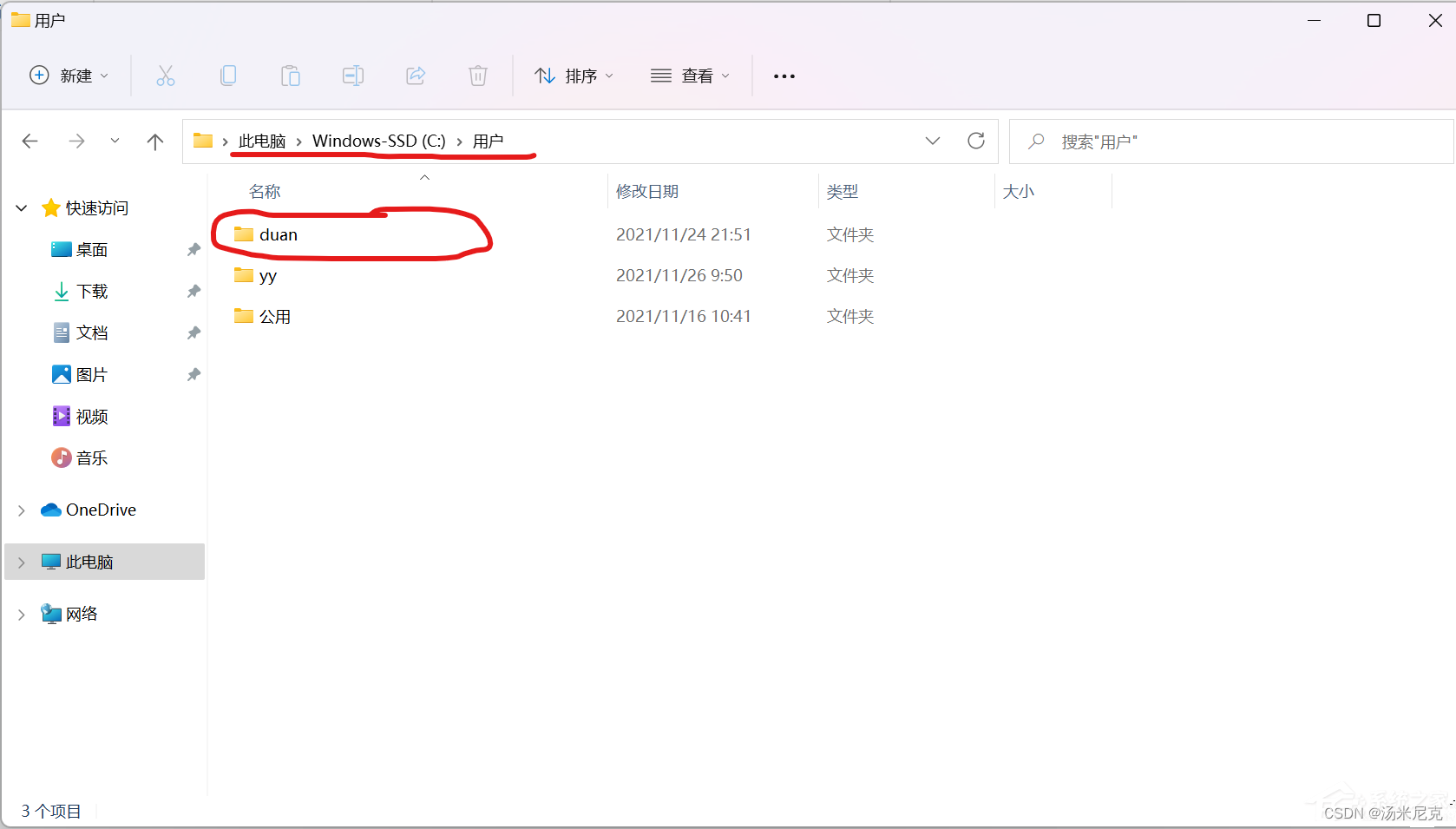The height and width of the screenshot is (829, 1456).
Task: Click the Share icon in toolbar
Action: [x=416, y=76]
